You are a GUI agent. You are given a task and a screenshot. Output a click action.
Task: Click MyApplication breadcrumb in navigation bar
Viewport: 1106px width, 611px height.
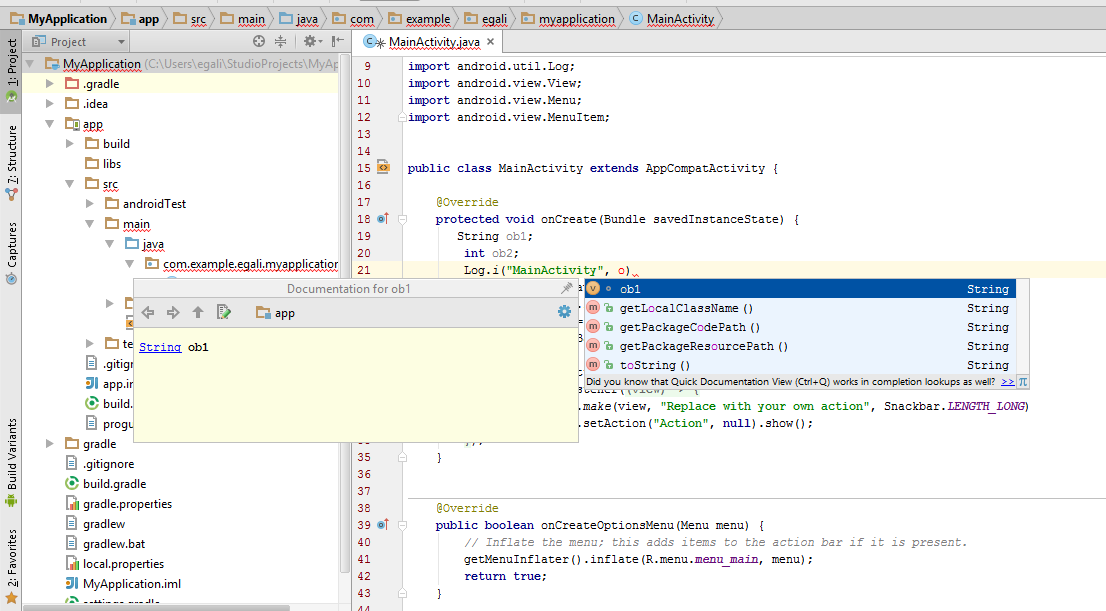click(x=59, y=19)
